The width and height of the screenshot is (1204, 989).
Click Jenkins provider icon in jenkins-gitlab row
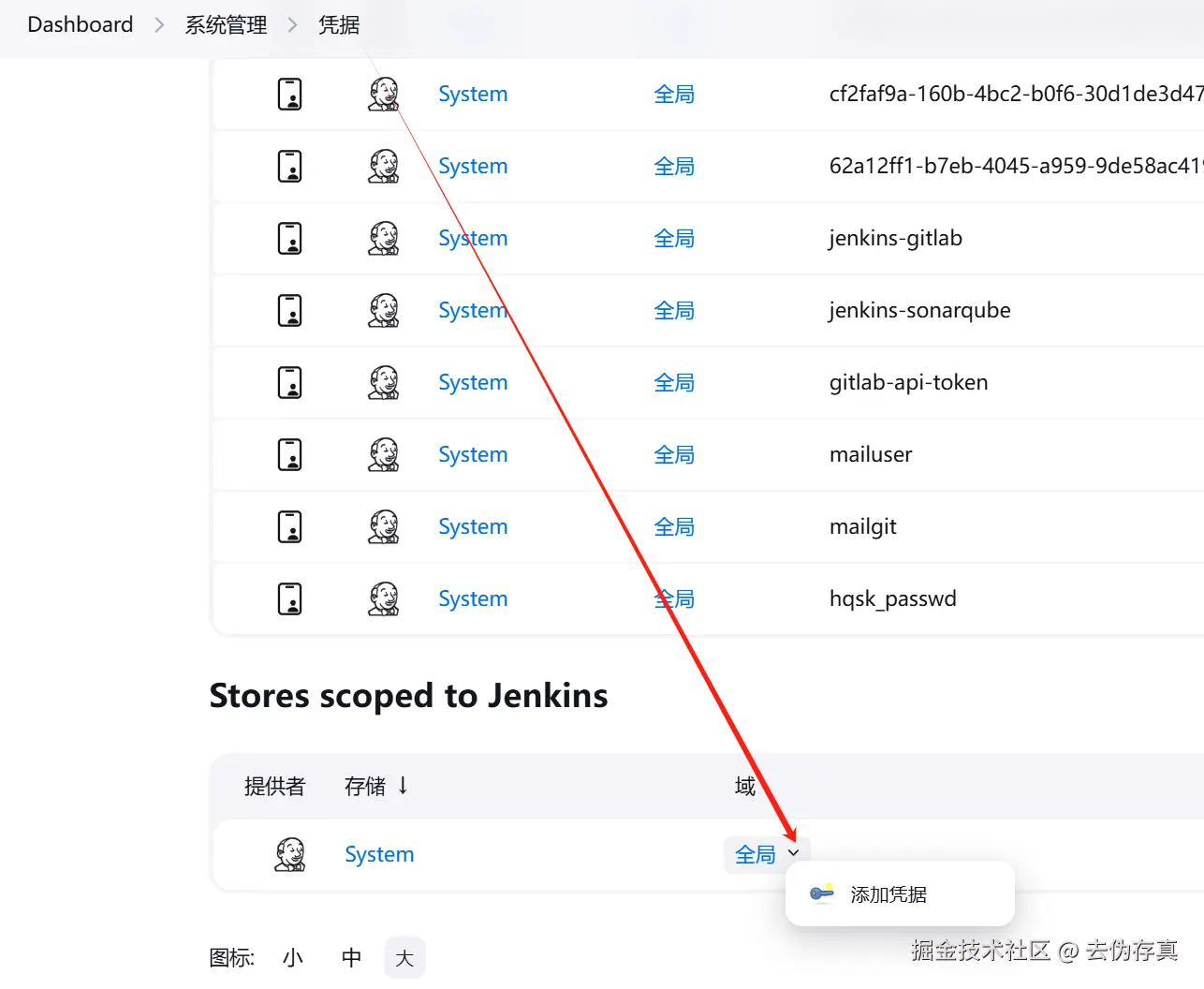coord(384,239)
